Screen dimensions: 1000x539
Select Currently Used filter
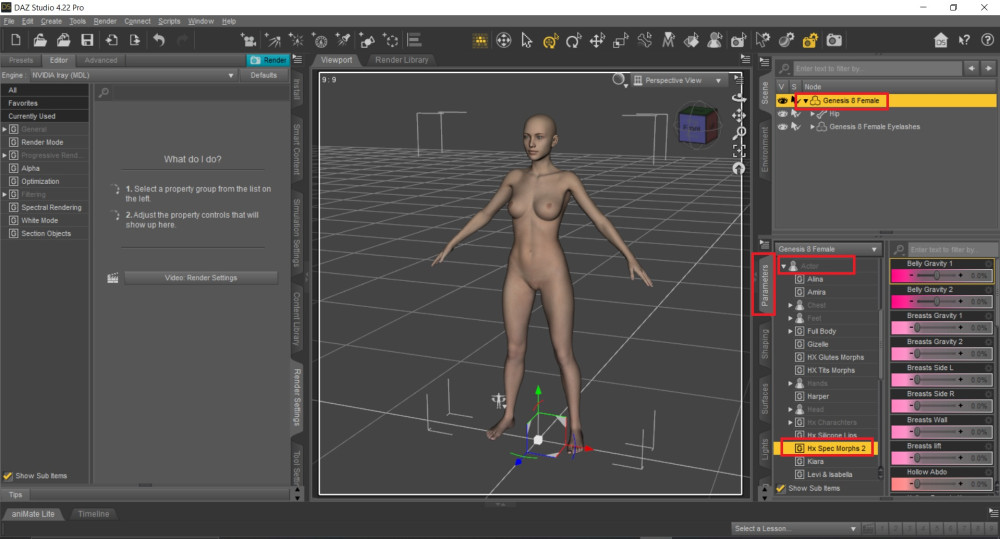click(x=45, y=116)
